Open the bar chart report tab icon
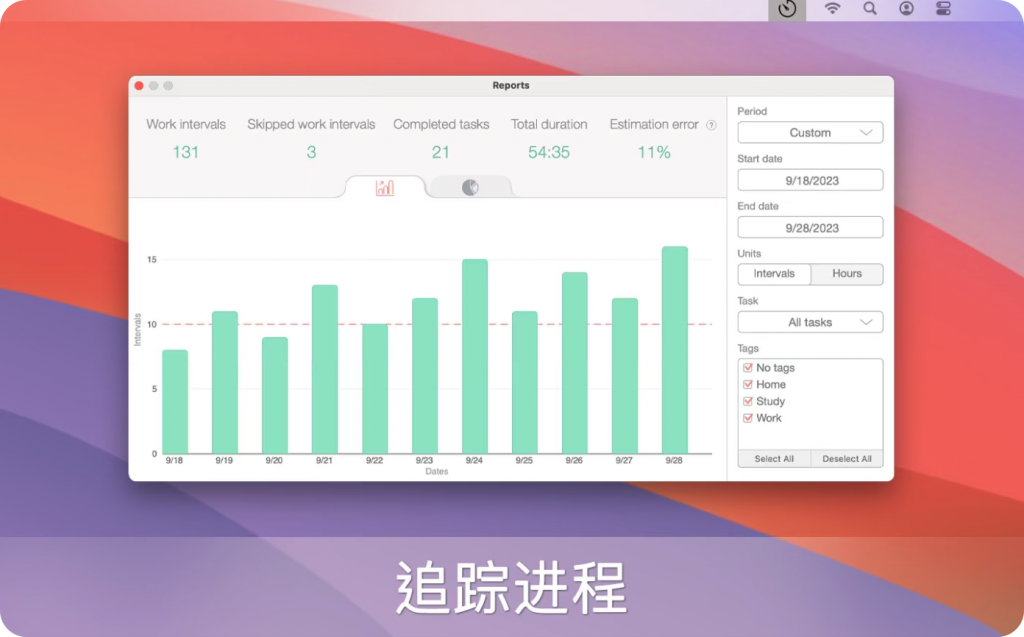 [385, 186]
